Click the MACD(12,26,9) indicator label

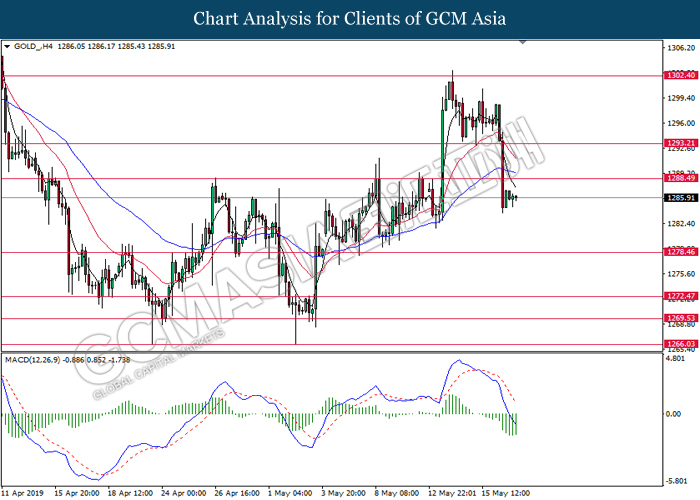pyautogui.click(x=32, y=357)
